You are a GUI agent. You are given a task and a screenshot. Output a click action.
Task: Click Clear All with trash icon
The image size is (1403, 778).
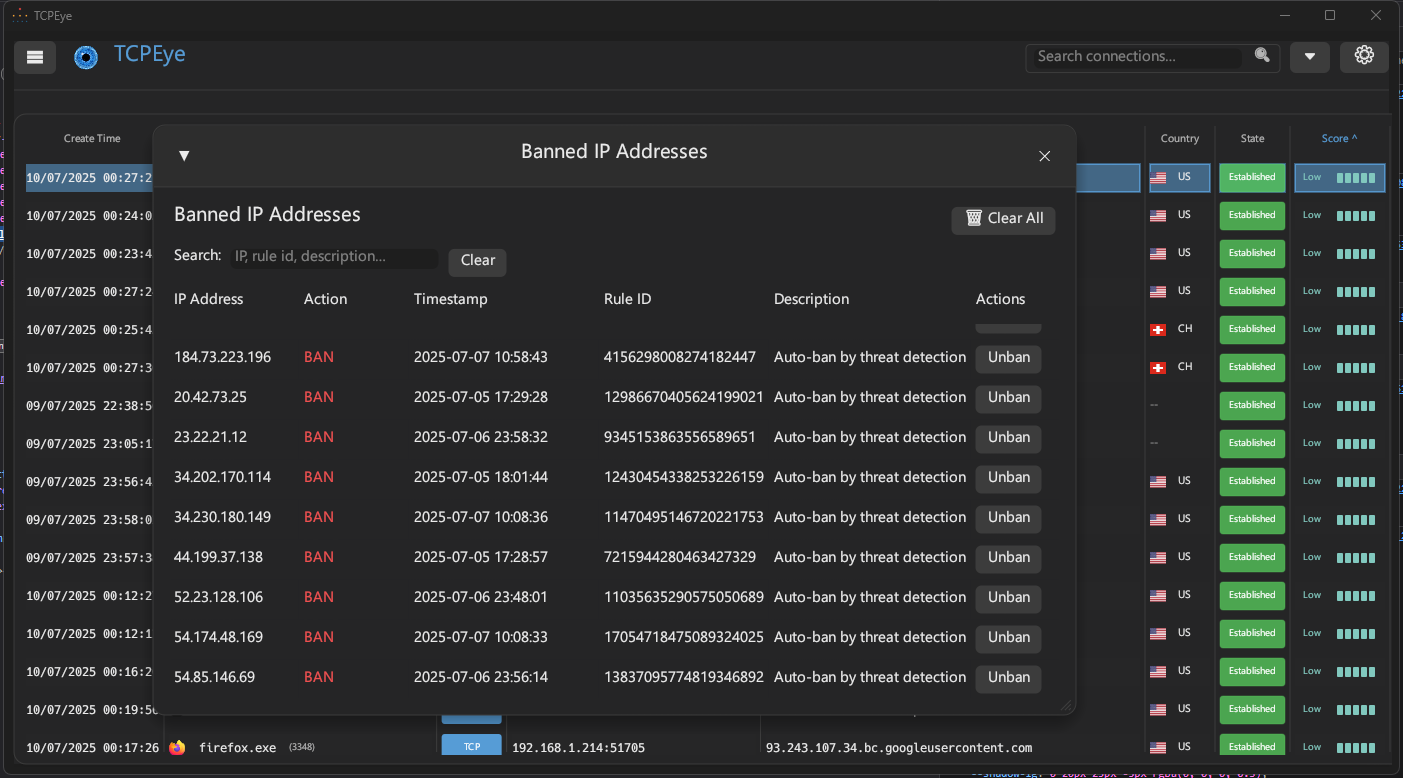click(x=1004, y=219)
